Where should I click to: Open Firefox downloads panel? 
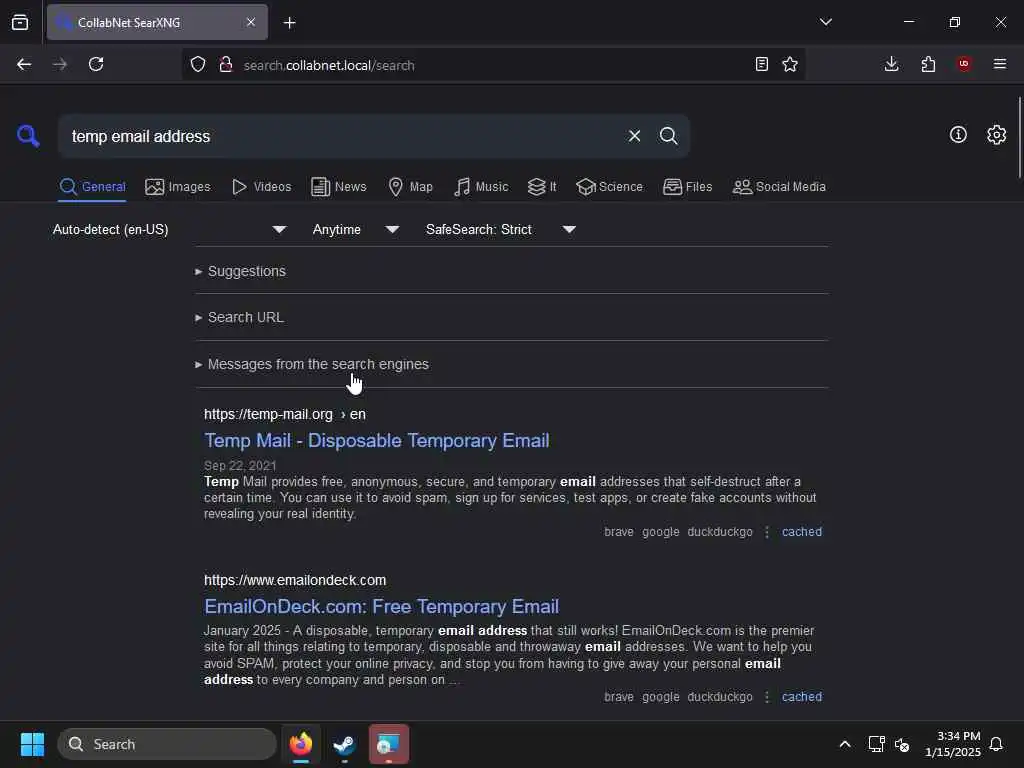click(891, 64)
